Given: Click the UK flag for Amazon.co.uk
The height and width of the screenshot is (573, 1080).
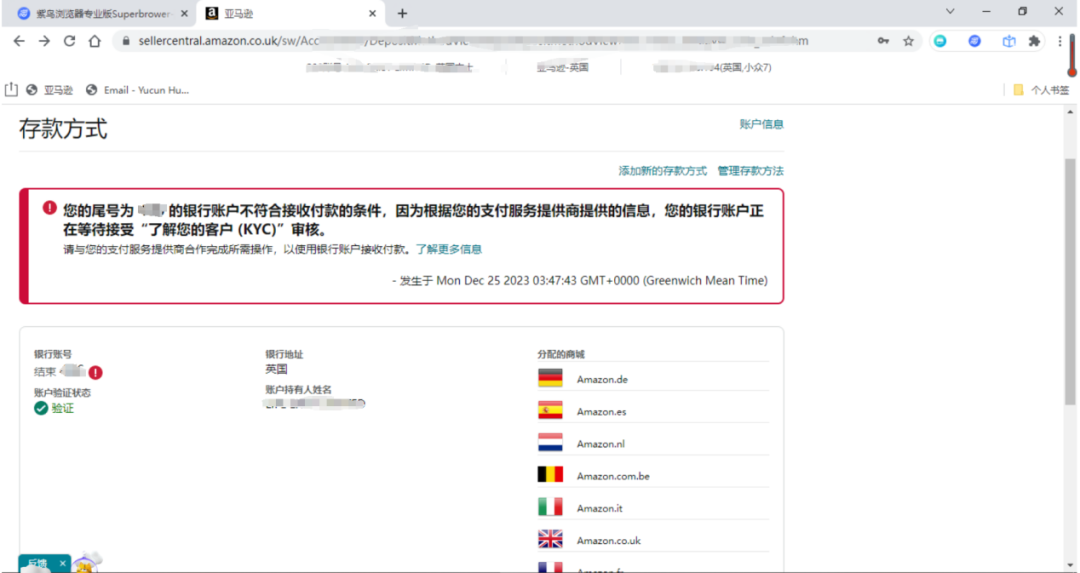Looking at the screenshot, I should tap(550, 539).
